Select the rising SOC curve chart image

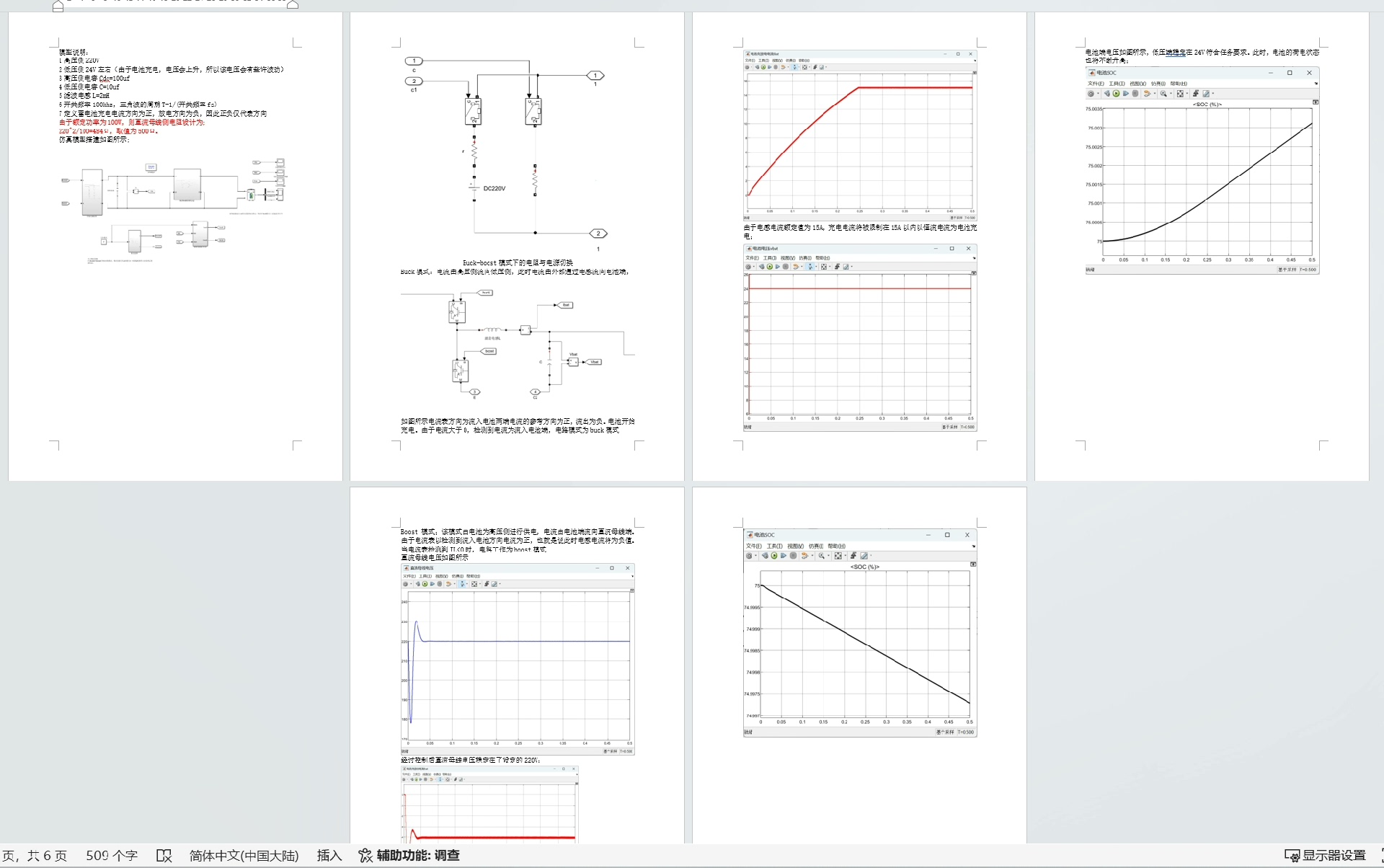pyautogui.click(x=1202, y=171)
